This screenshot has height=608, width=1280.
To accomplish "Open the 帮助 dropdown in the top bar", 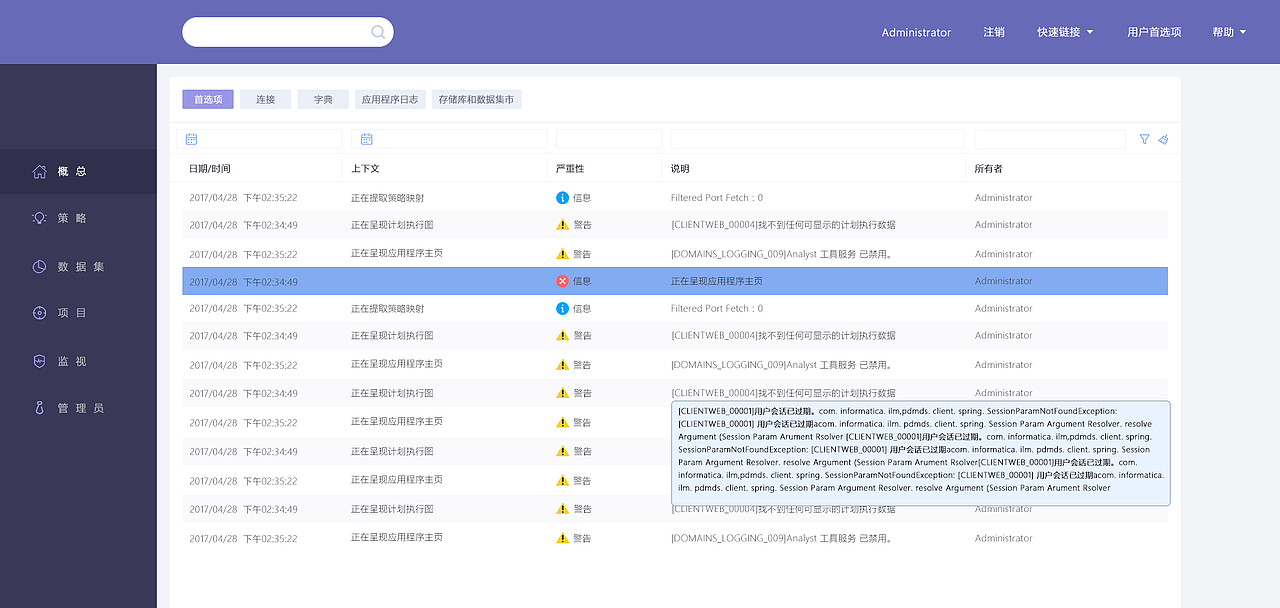I will 1228,31.
